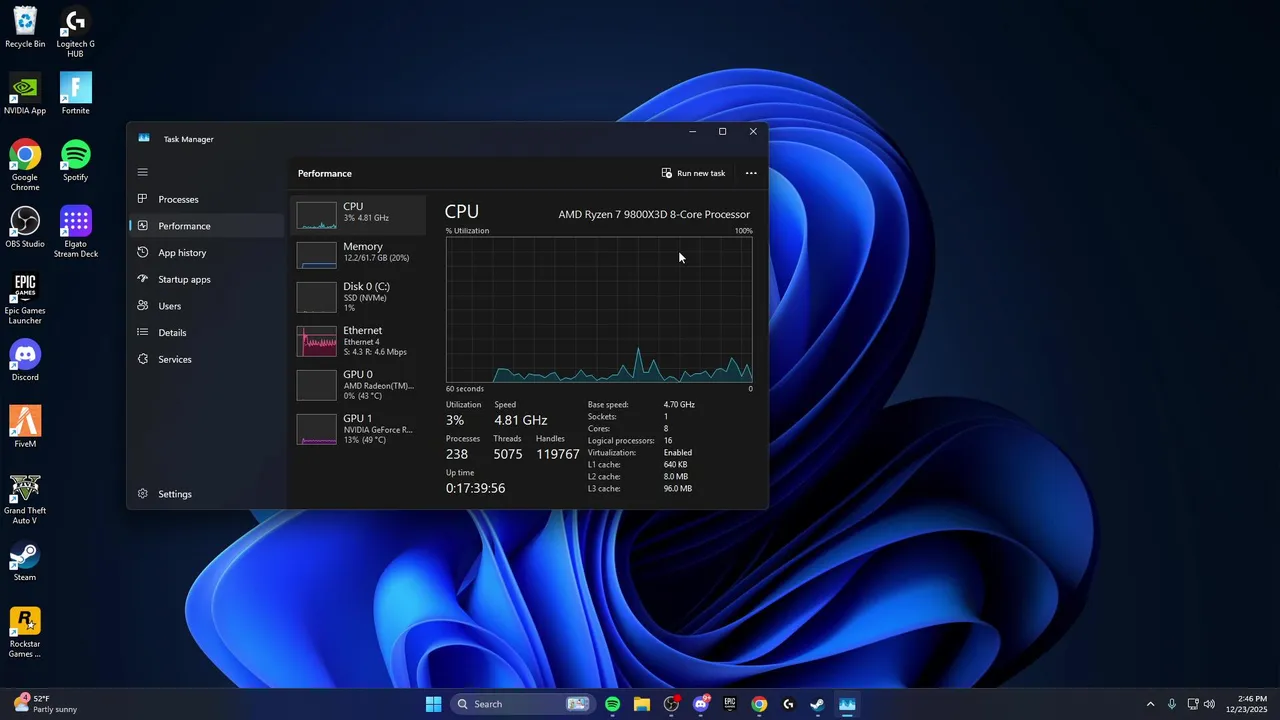This screenshot has width=1280, height=720.
Task: Open Logitech G HUB from taskbar
Action: [789, 704]
